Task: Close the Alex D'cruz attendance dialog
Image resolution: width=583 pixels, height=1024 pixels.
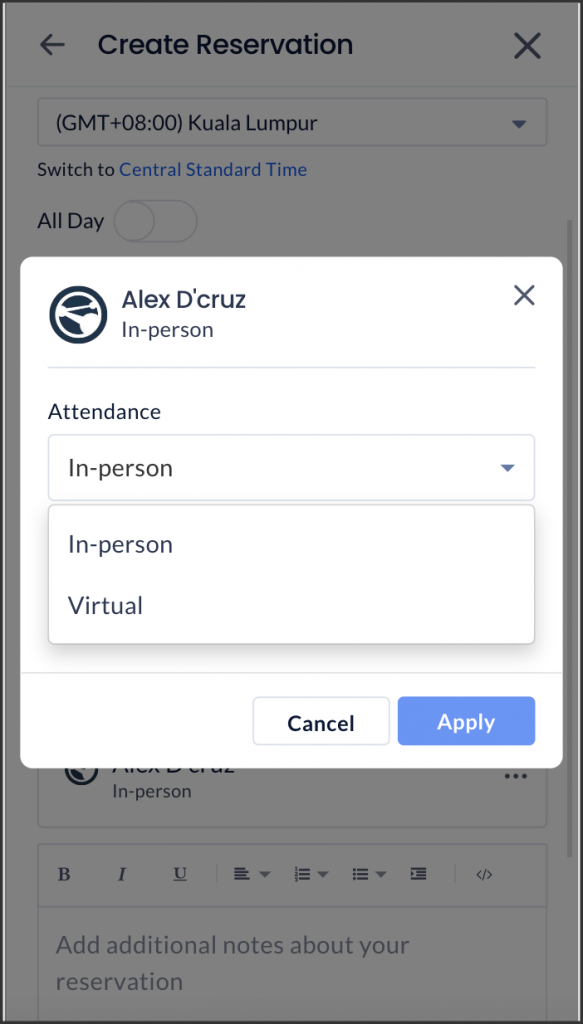Action: pos(524,295)
